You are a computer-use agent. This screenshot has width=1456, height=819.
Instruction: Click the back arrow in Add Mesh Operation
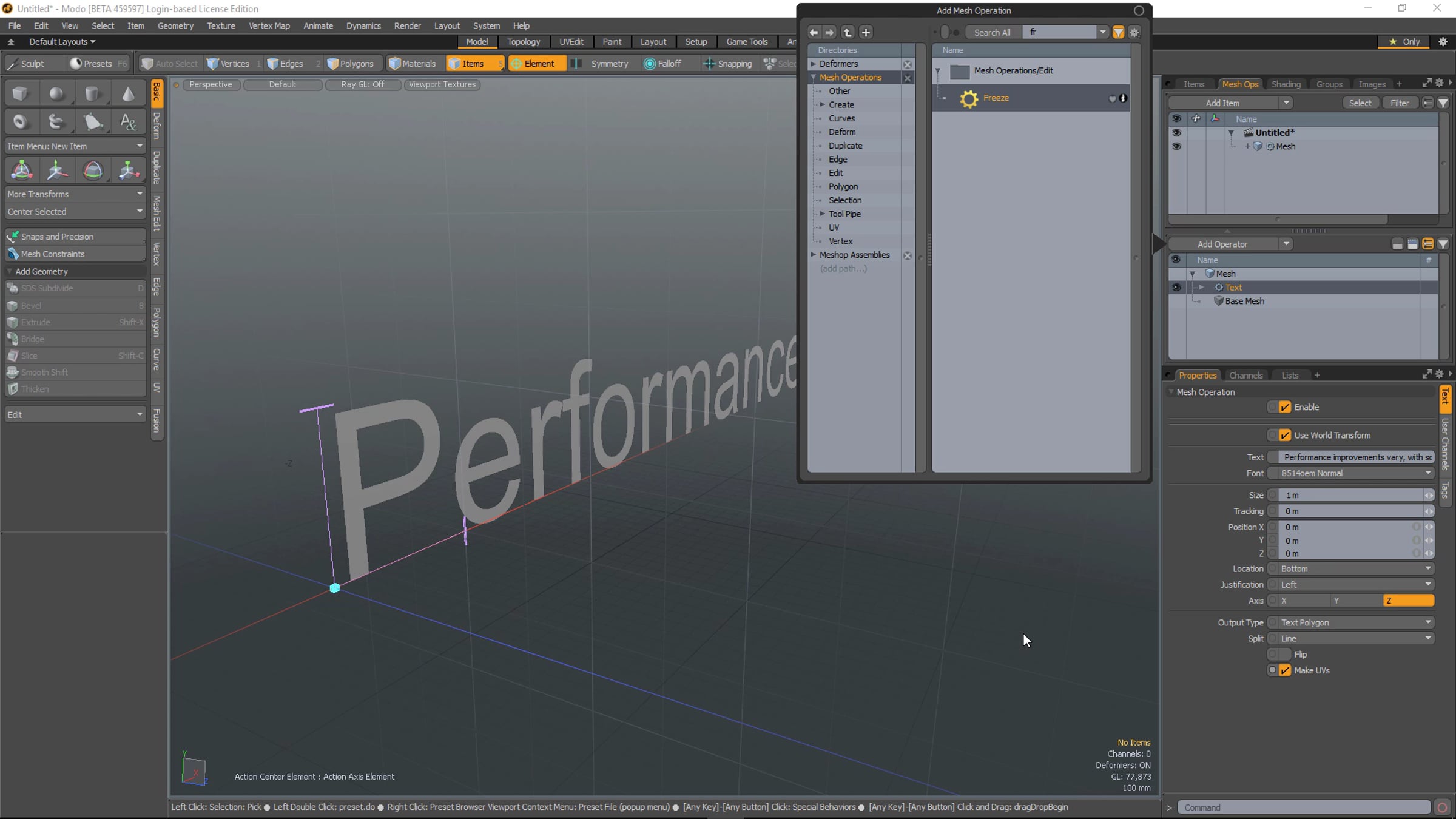pos(814,32)
